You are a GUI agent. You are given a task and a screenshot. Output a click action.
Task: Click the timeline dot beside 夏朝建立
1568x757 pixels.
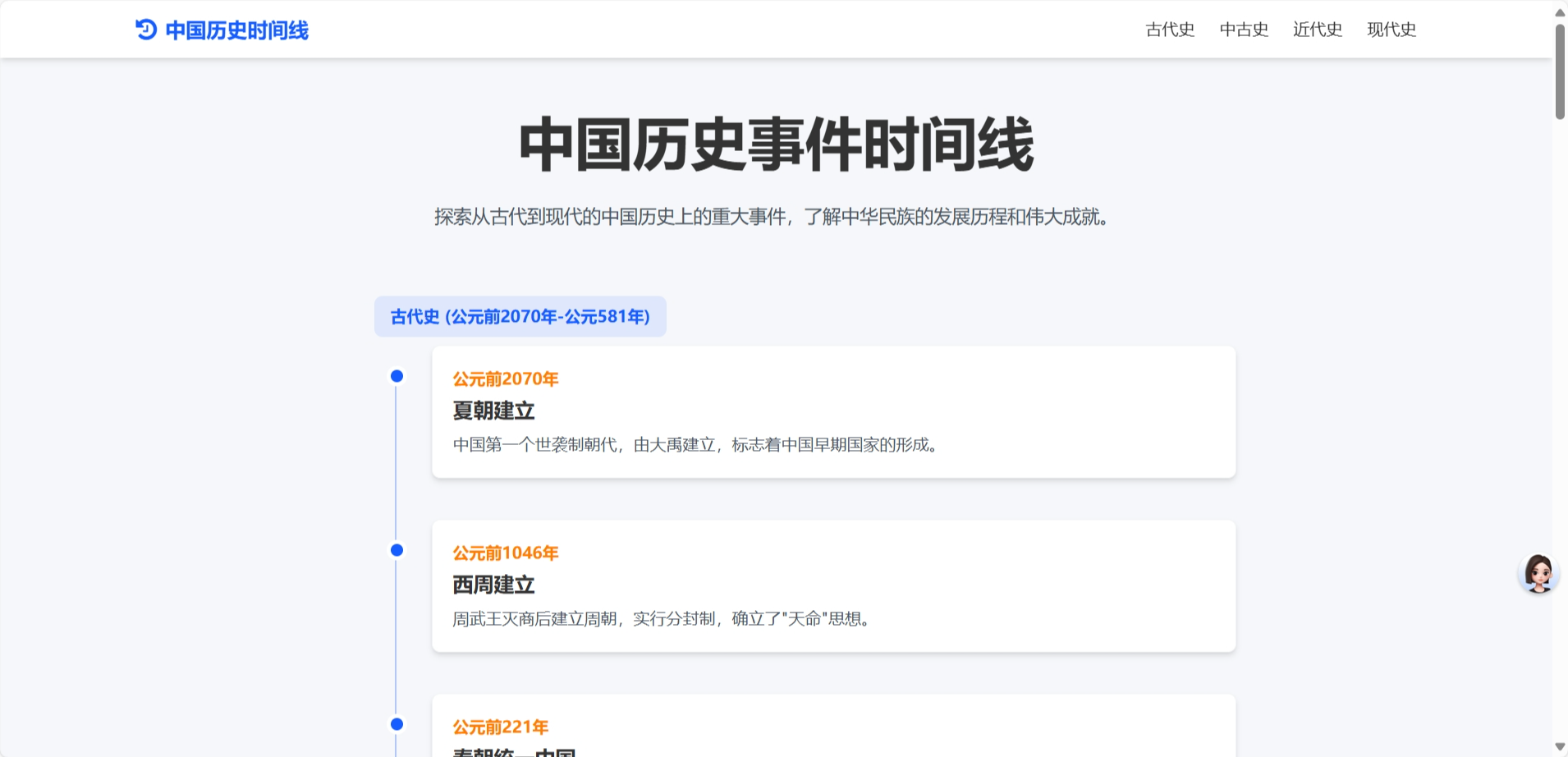[397, 376]
